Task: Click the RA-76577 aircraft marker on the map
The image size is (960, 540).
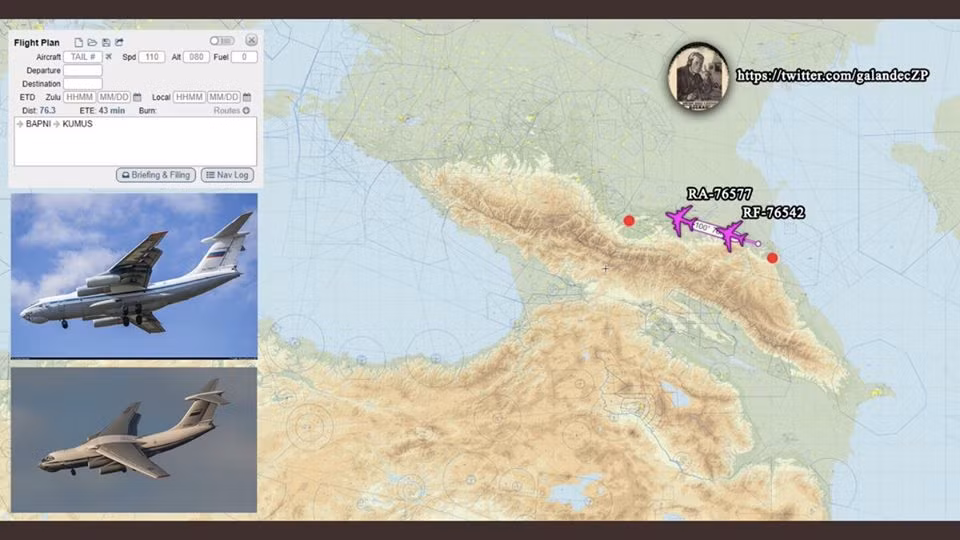Action: pos(681,219)
